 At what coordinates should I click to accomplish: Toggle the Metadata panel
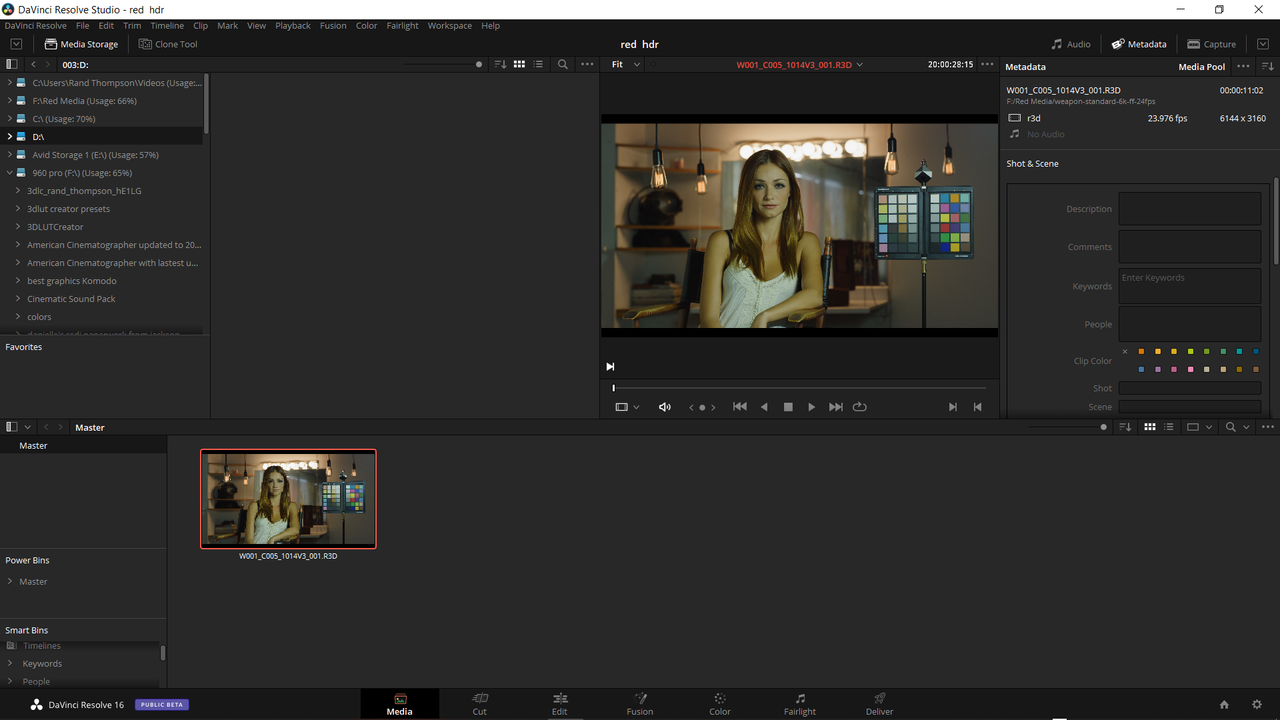pyautogui.click(x=1139, y=44)
